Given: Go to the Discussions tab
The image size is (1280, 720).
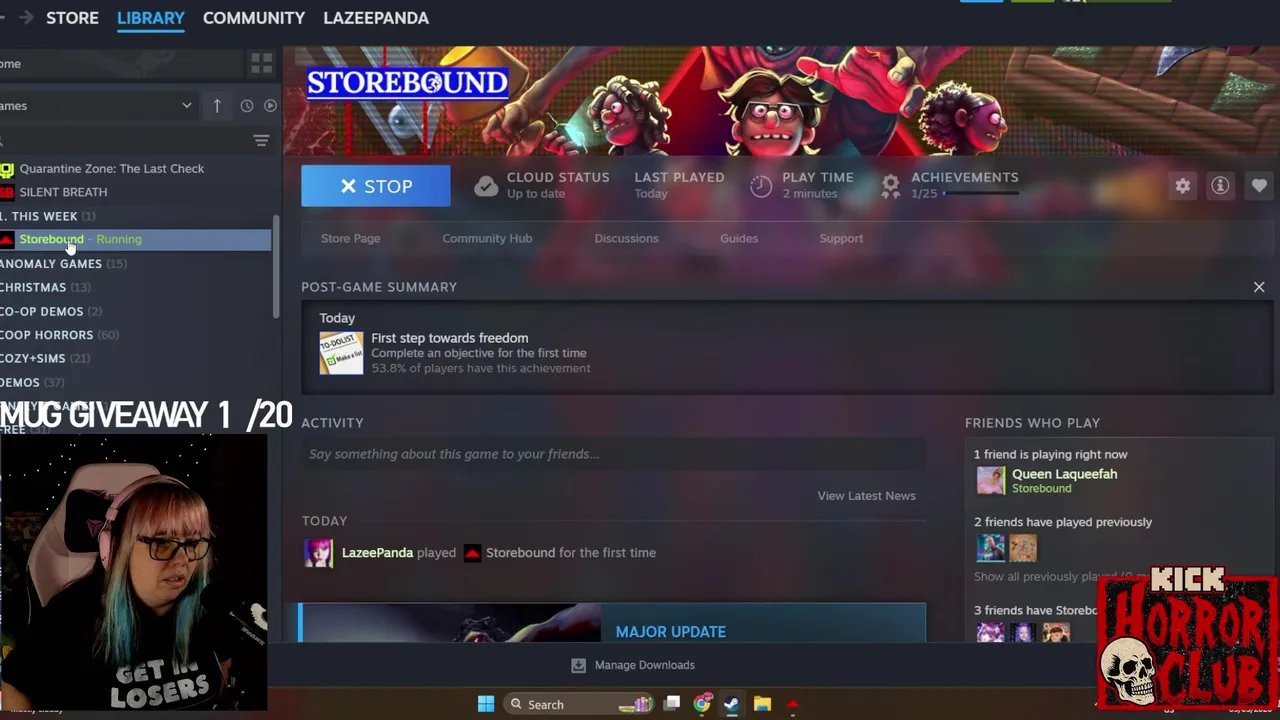Looking at the screenshot, I should [626, 239].
